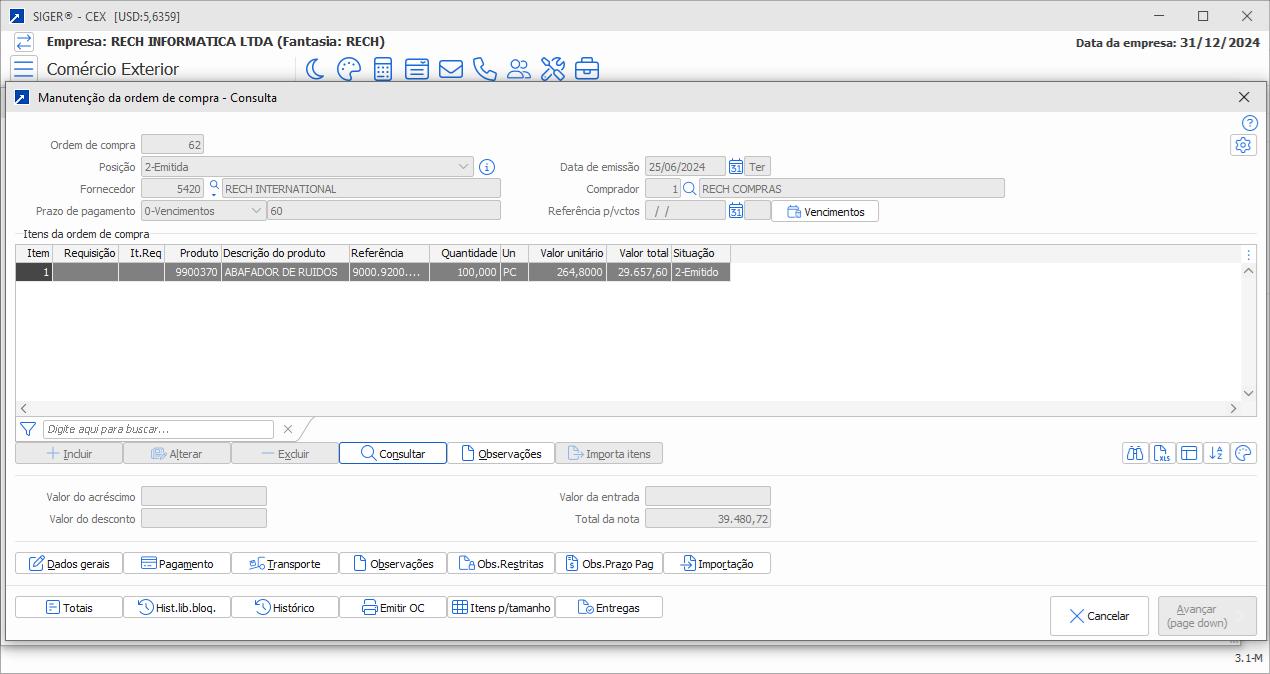Image resolution: width=1270 pixels, height=674 pixels.
Task: Click the envelope mail icon
Action: 450,69
